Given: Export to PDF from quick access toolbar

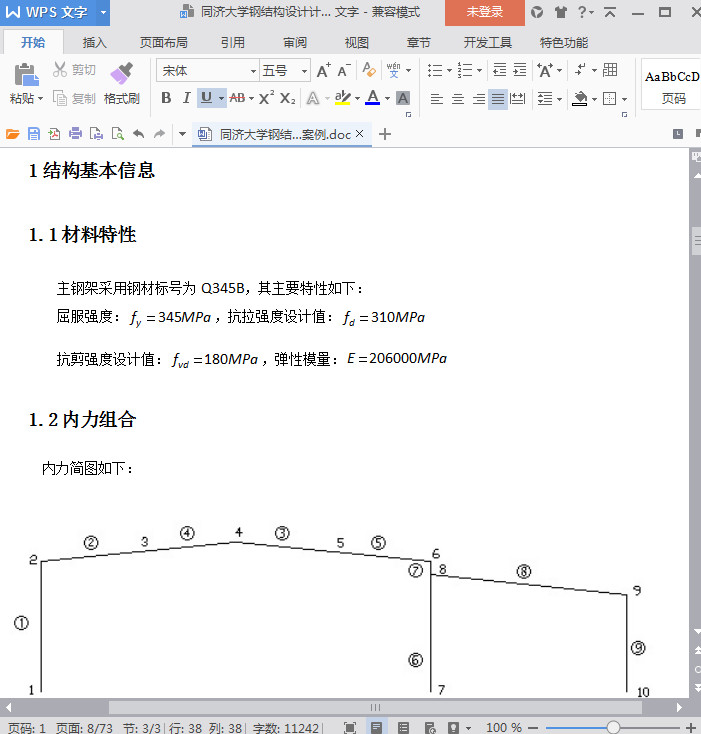Looking at the screenshot, I should point(54,134).
